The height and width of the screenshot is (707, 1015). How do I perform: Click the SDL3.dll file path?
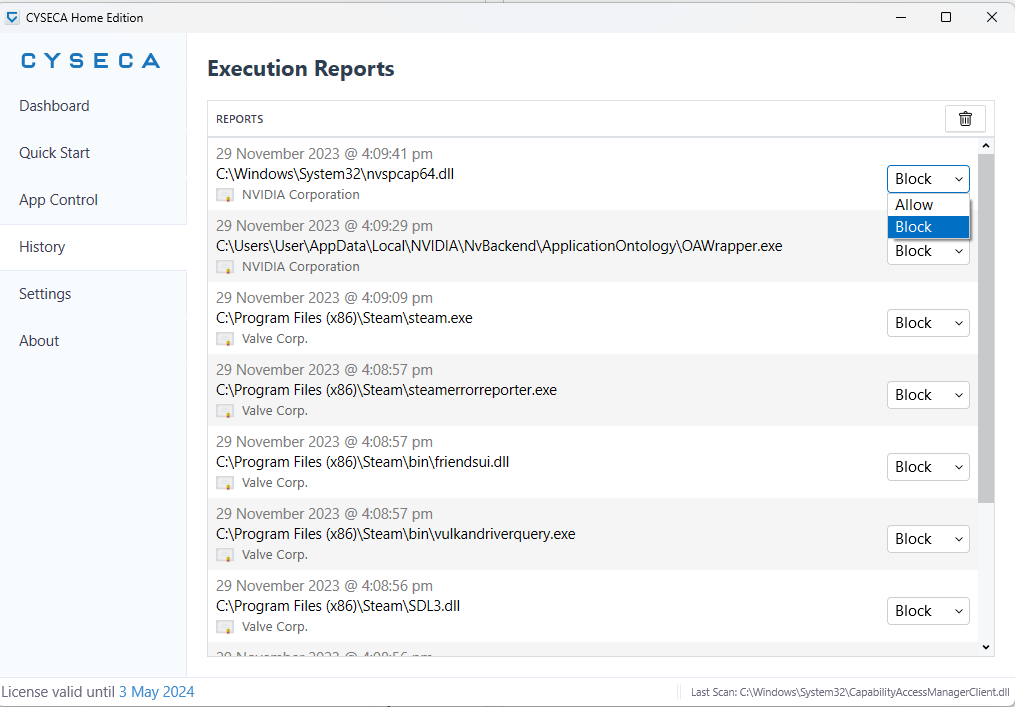point(338,606)
